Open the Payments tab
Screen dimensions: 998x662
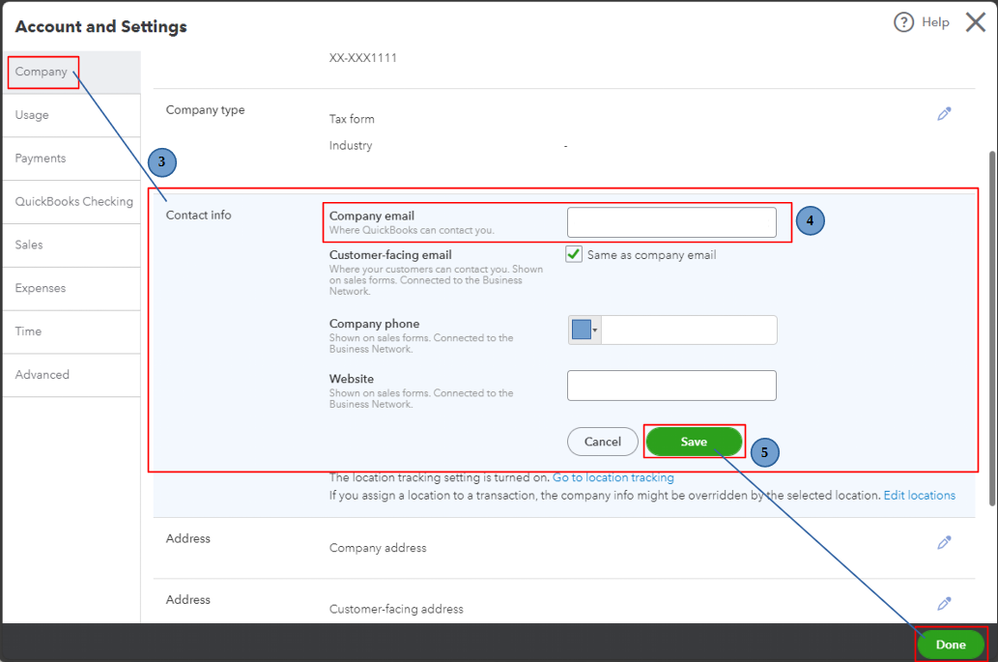point(71,158)
